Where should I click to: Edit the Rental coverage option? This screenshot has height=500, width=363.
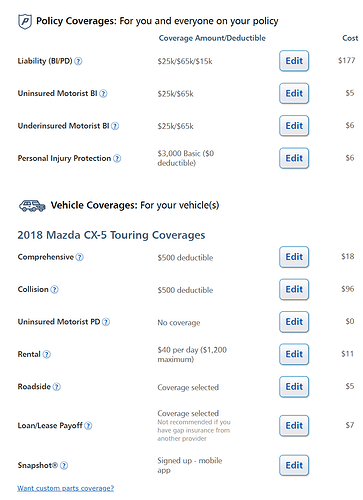click(x=294, y=354)
